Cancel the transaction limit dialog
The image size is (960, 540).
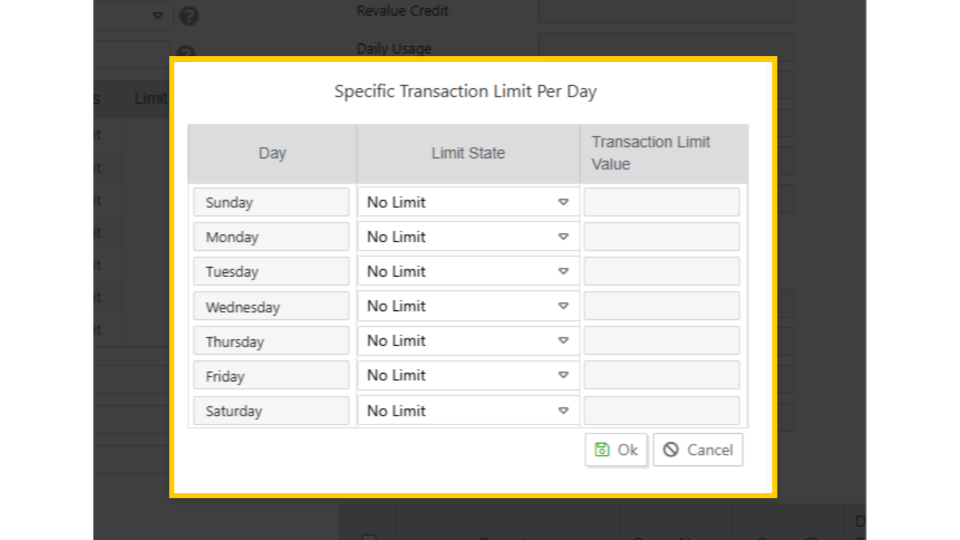coord(698,450)
